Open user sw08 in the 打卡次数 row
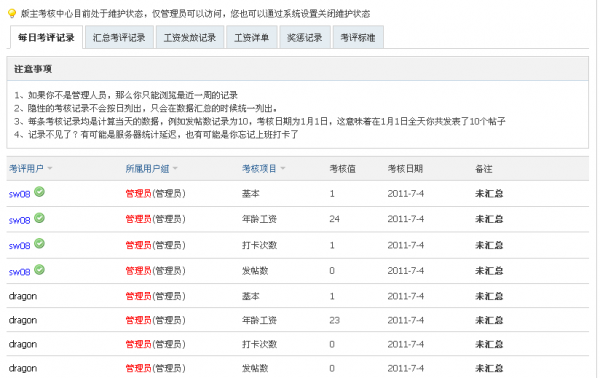The image size is (600, 378). (20, 246)
